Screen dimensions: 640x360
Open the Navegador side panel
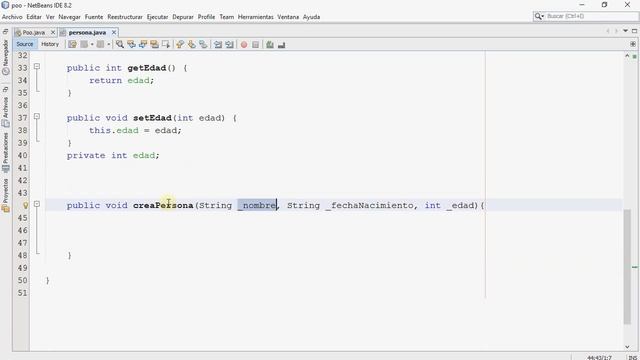click(x=6, y=58)
